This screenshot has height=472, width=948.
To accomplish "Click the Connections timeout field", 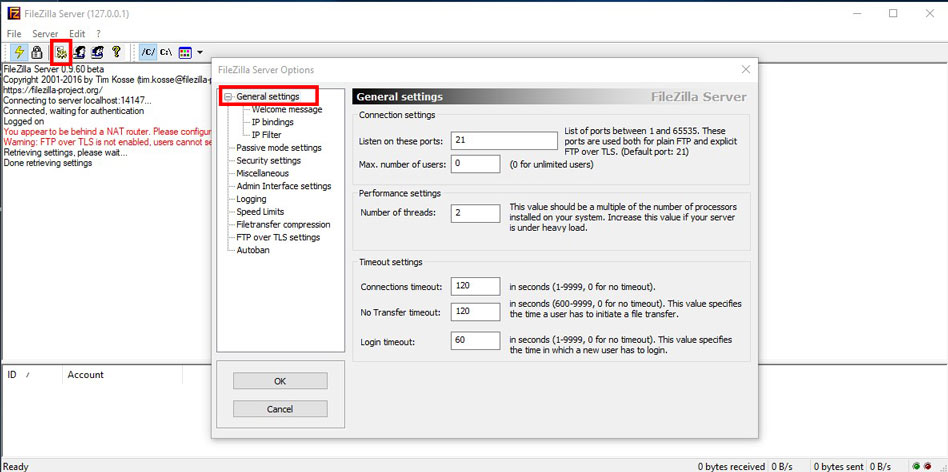I will [x=475, y=286].
